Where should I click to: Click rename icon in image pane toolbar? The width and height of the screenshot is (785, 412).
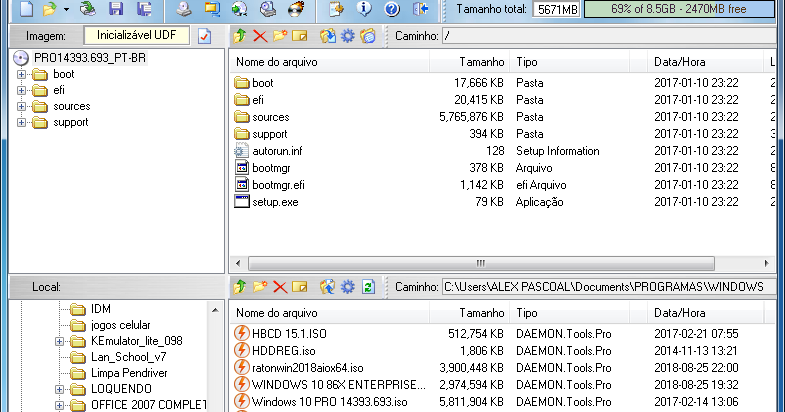pyautogui.click(x=300, y=36)
